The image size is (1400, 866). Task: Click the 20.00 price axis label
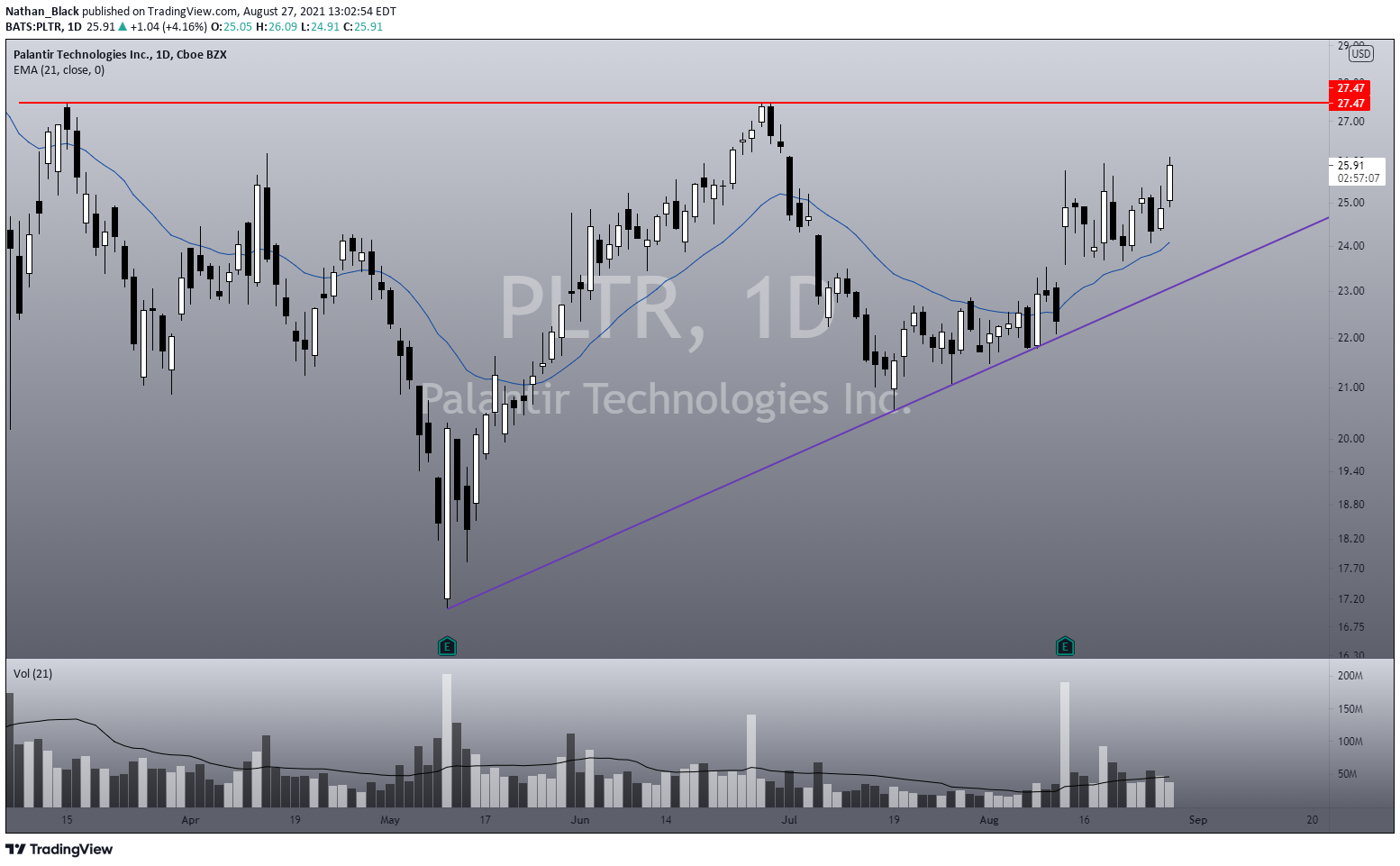1350,438
